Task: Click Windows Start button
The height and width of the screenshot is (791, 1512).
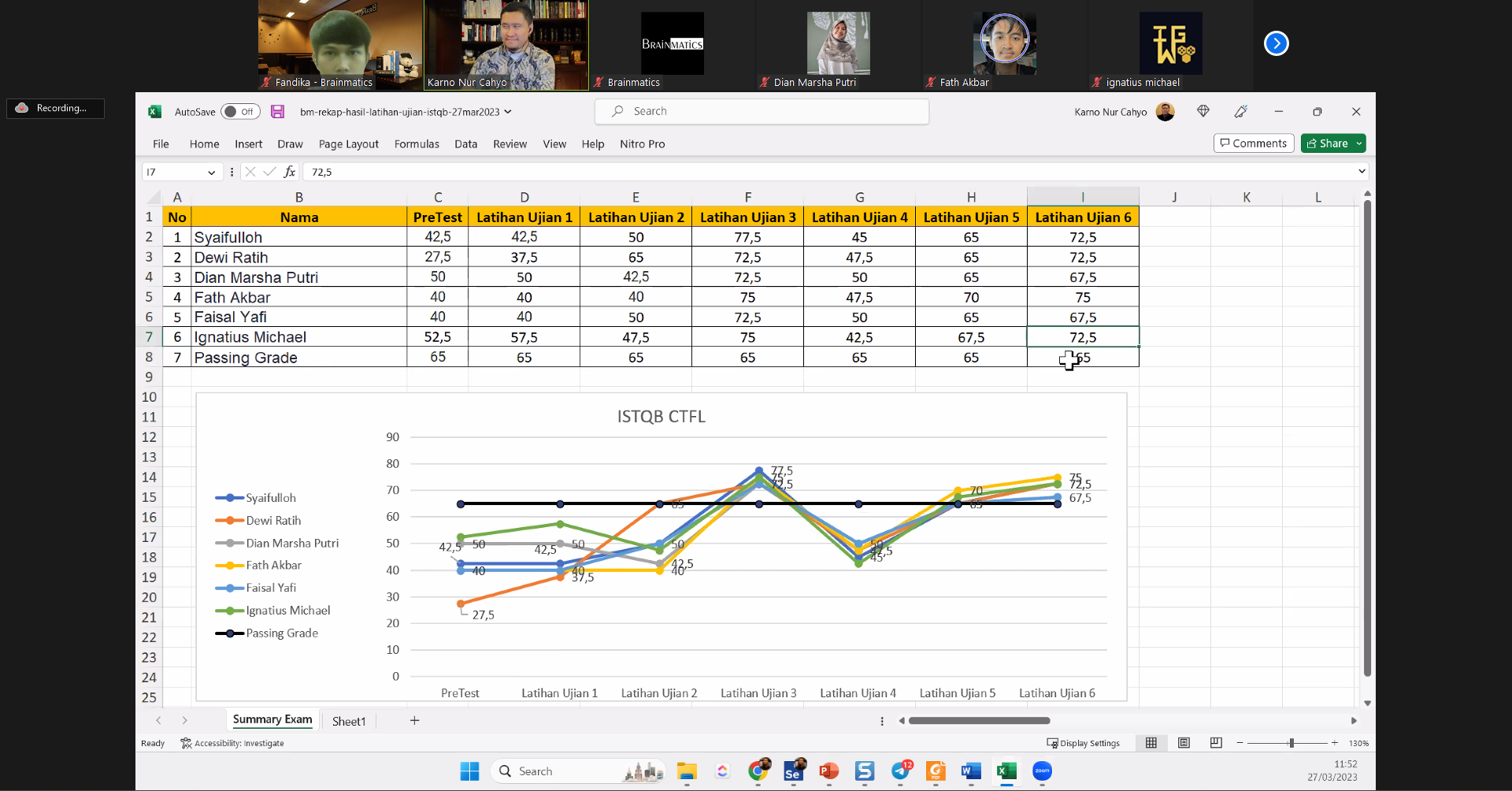Action: [469, 771]
